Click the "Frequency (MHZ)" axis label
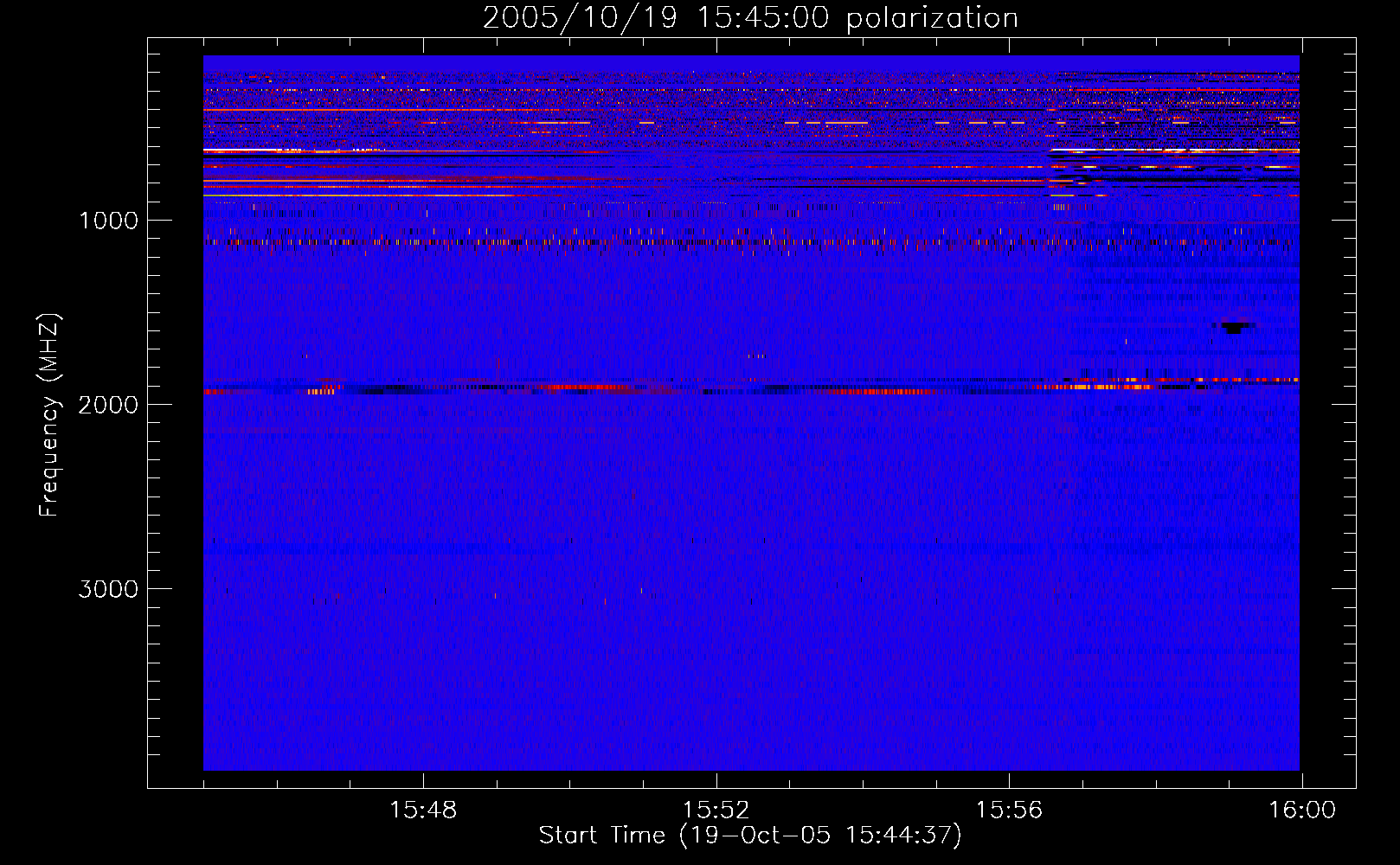1400x865 pixels. click(49, 415)
